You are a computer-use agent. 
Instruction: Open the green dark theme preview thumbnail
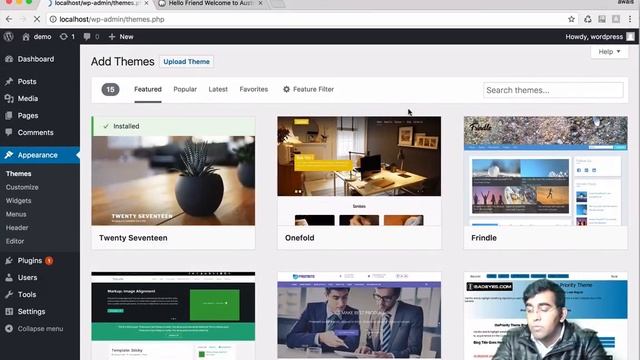pos(173,316)
